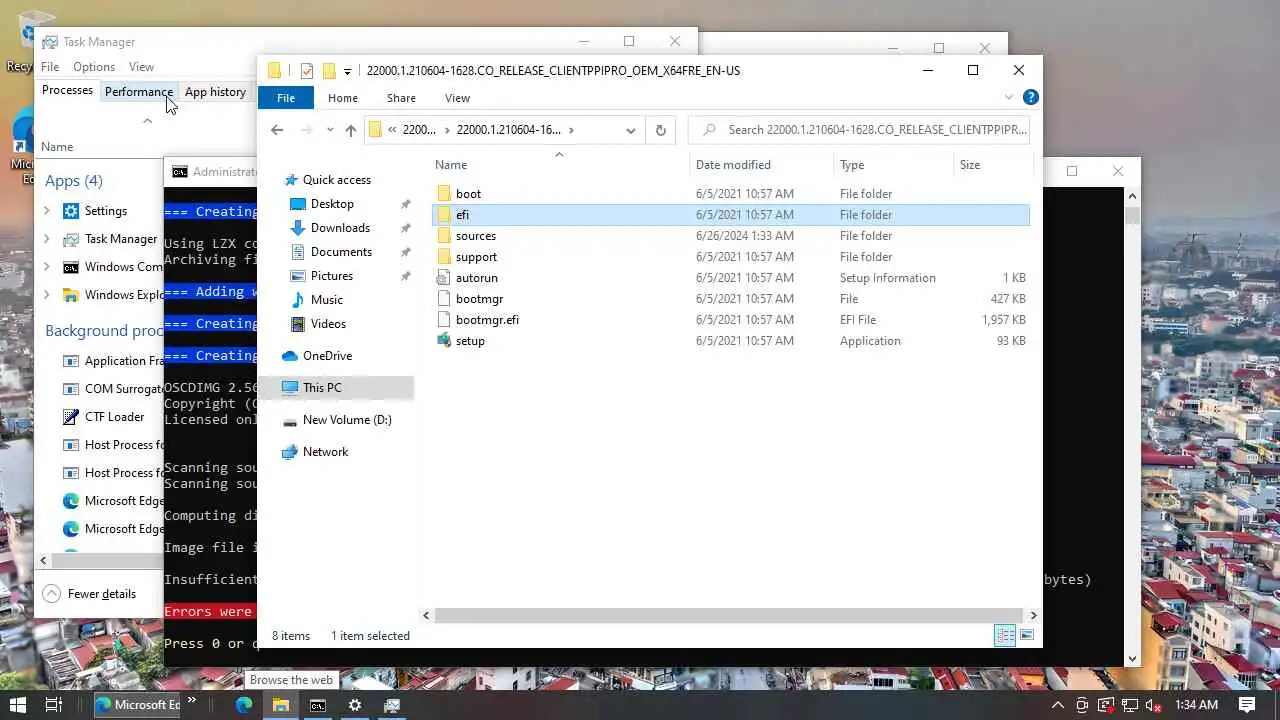Open the Settings gear taskbar icon
The height and width of the screenshot is (720, 1280).
(x=355, y=705)
